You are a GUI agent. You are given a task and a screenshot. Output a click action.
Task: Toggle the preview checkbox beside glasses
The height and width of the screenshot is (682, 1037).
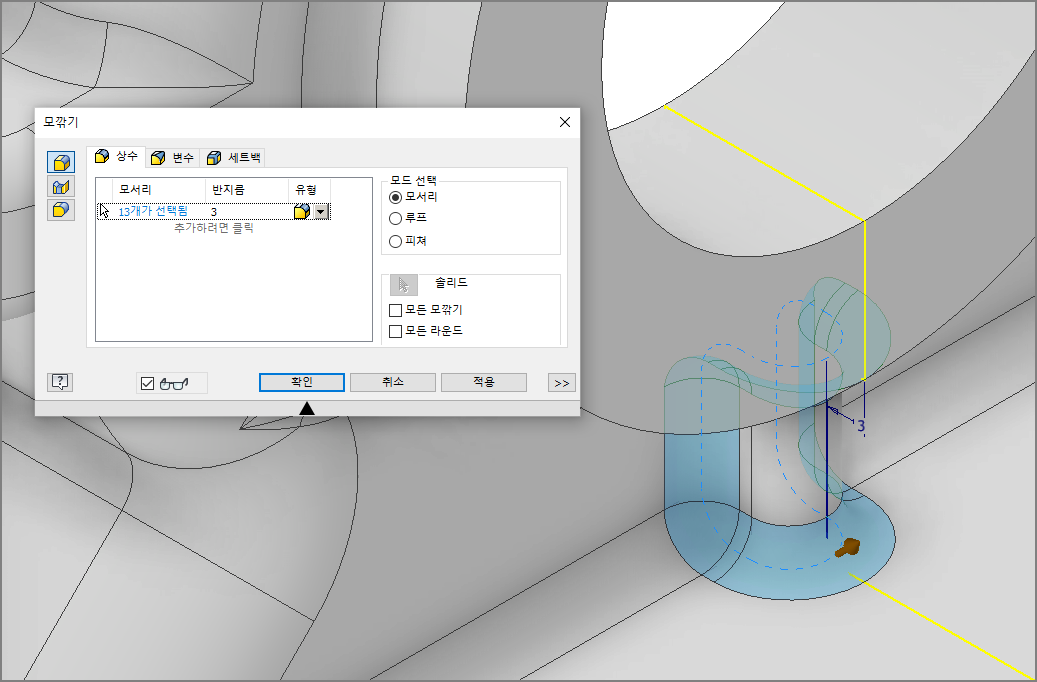(x=147, y=383)
